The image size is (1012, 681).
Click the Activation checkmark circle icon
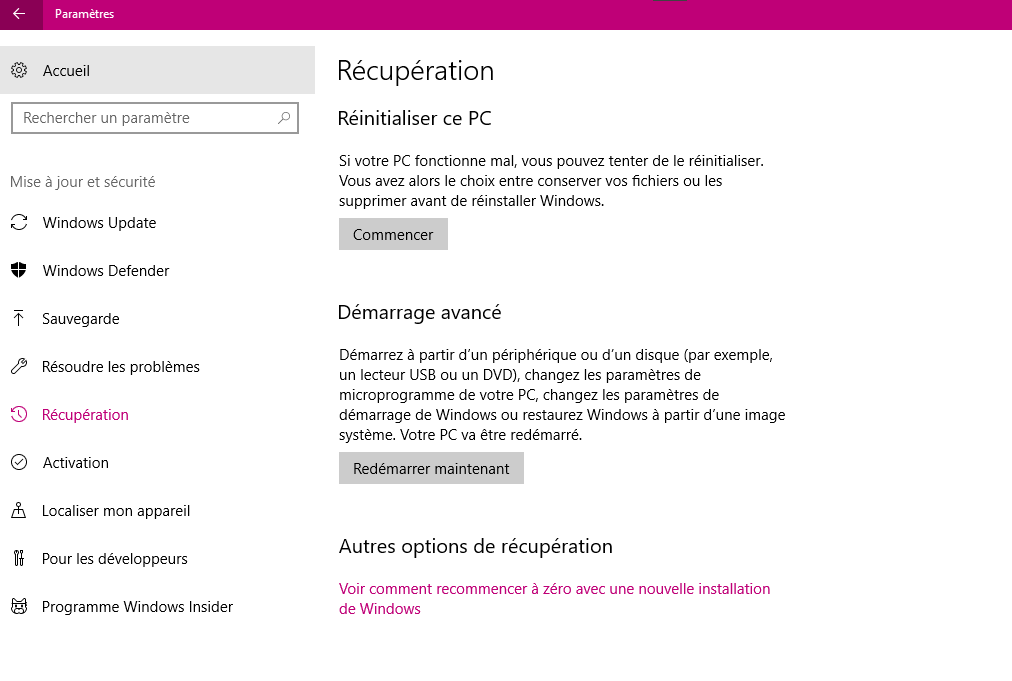19,462
